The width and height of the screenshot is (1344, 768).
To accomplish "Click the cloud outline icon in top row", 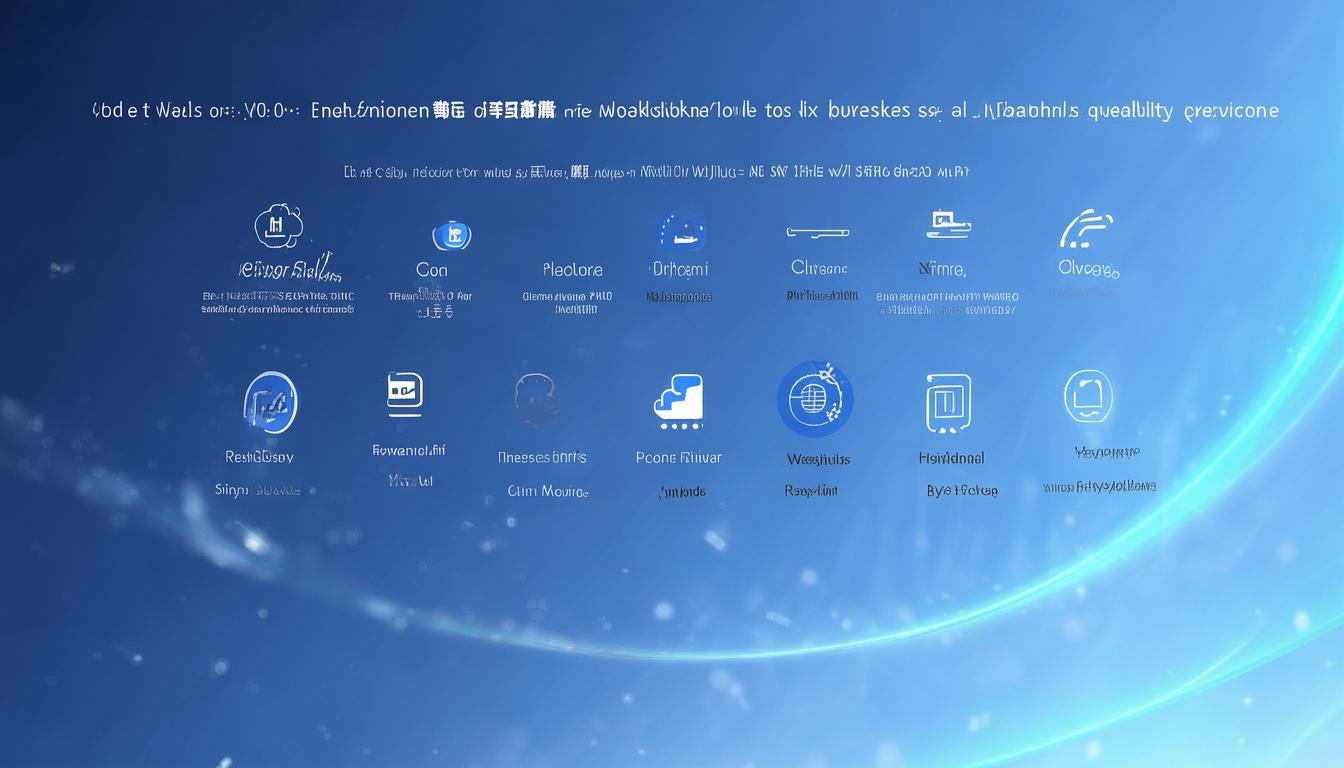I will 278,227.
